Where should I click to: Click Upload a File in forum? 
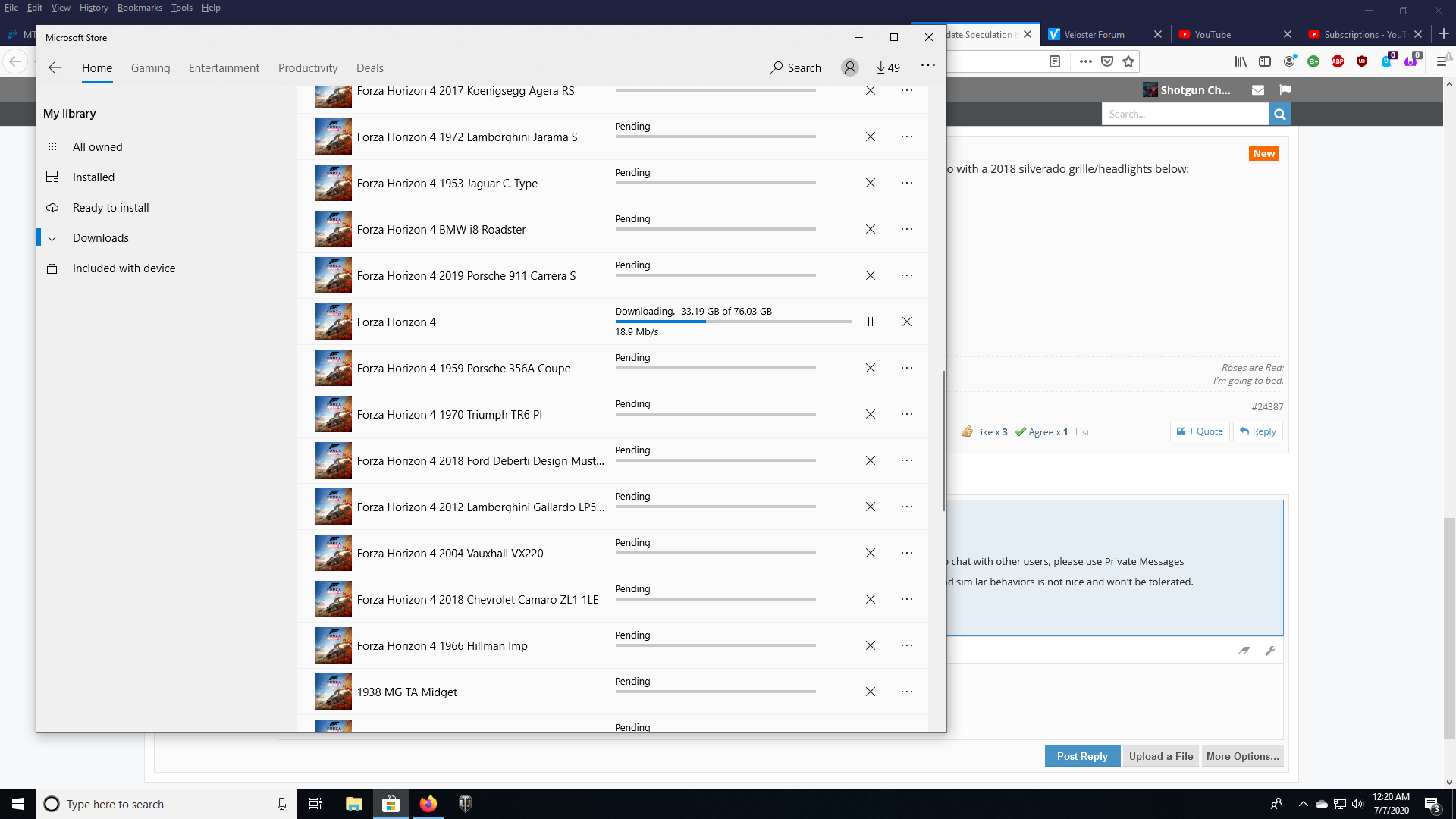click(1161, 756)
